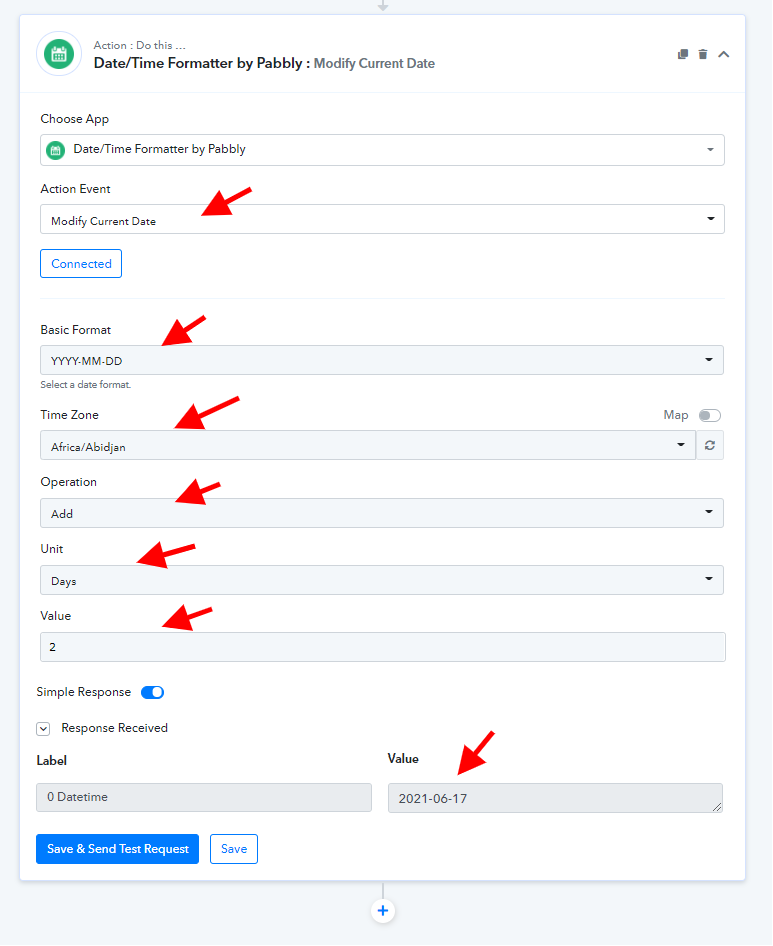Screen dimensions: 773x946
Task: Add a new step with plus icon
Action: pos(383,910)
